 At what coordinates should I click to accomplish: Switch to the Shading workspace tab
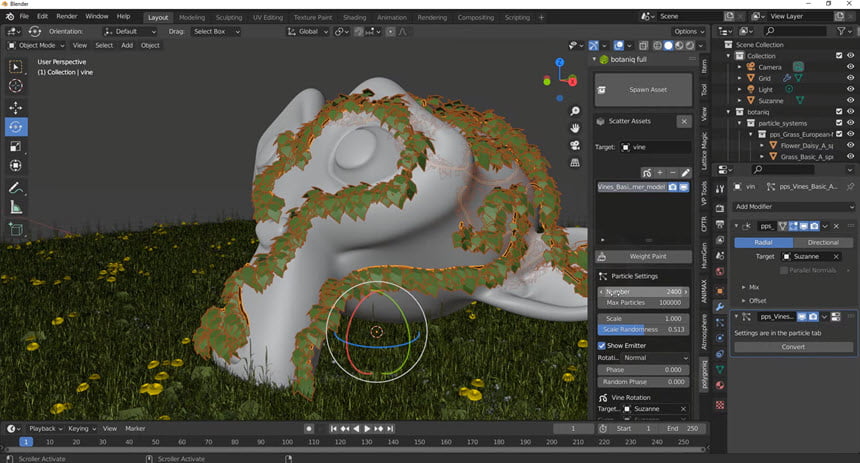coord(355,18)
